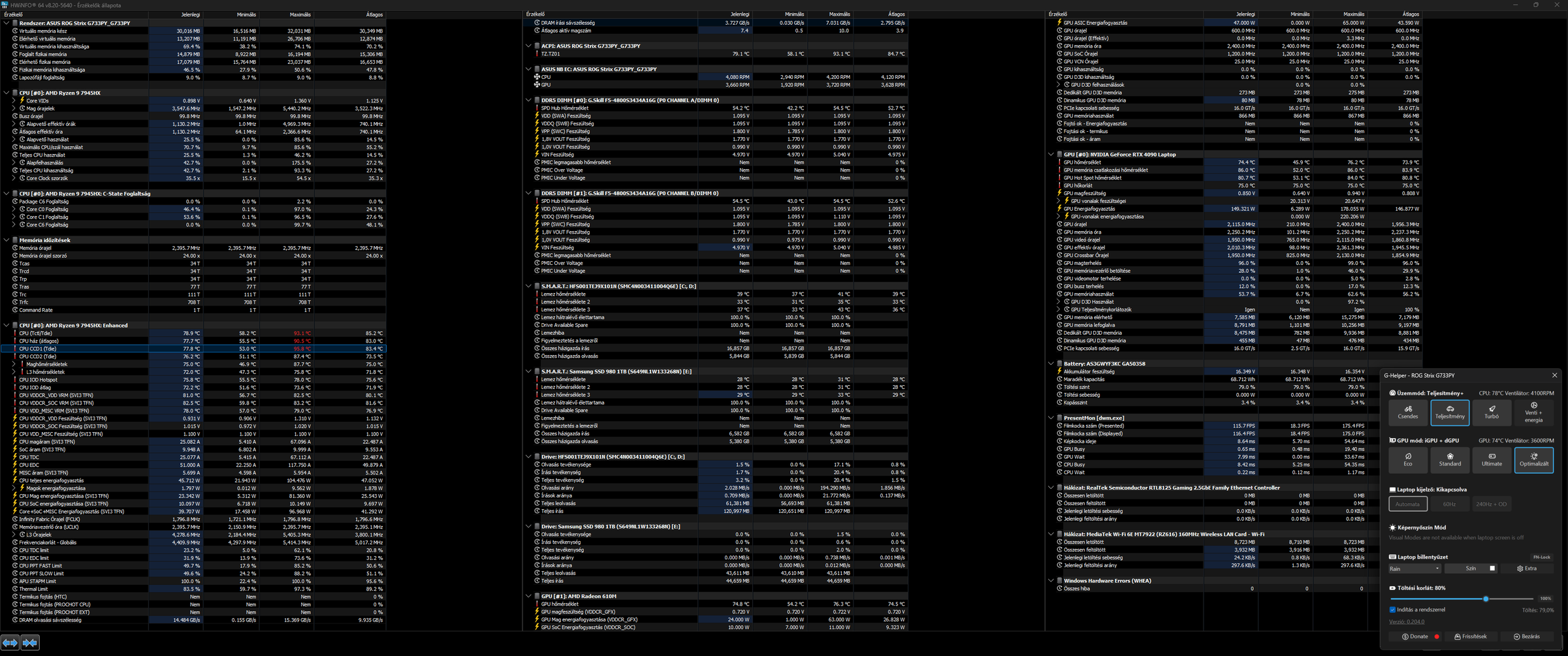Select Turbó performance mode
The image size is (1568, 656).
point(1492,413)
